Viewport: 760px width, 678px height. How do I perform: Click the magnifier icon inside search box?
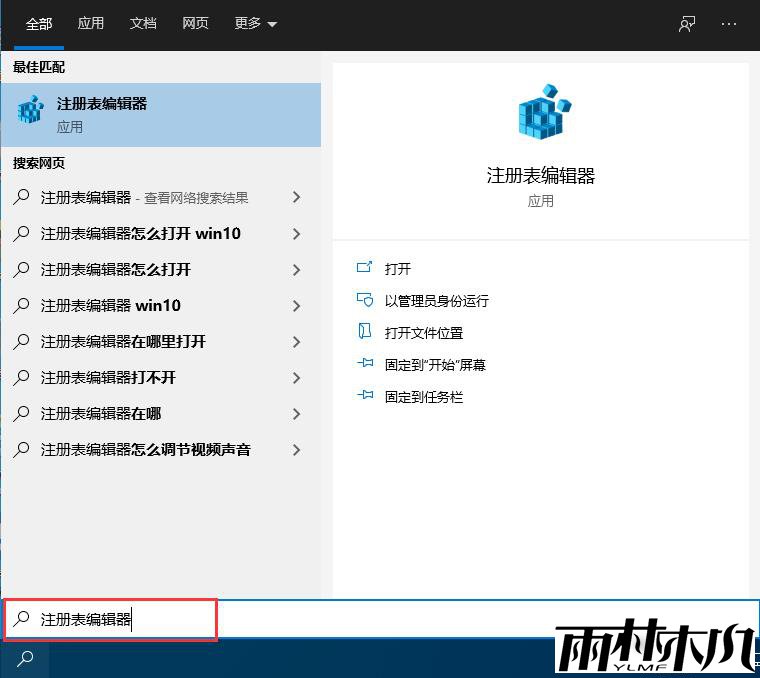(x=21, y=619)
